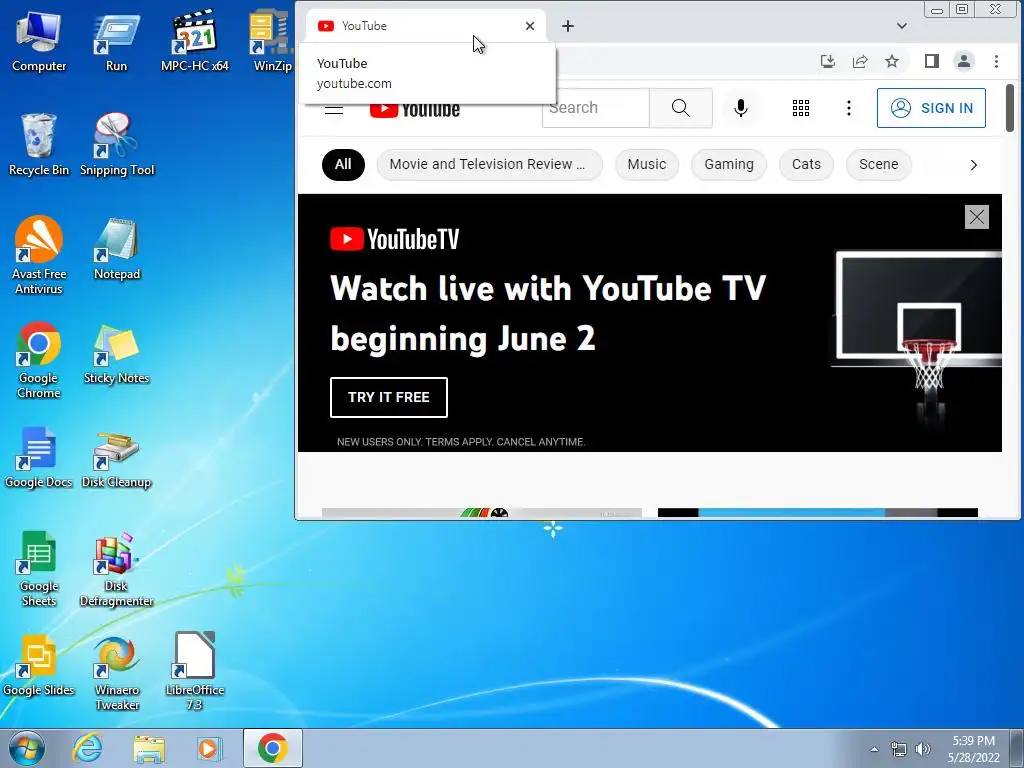Screen dimensions: 1024x768
Task: Open the Notepad desktop shortcut
Action: click(117, 249)
